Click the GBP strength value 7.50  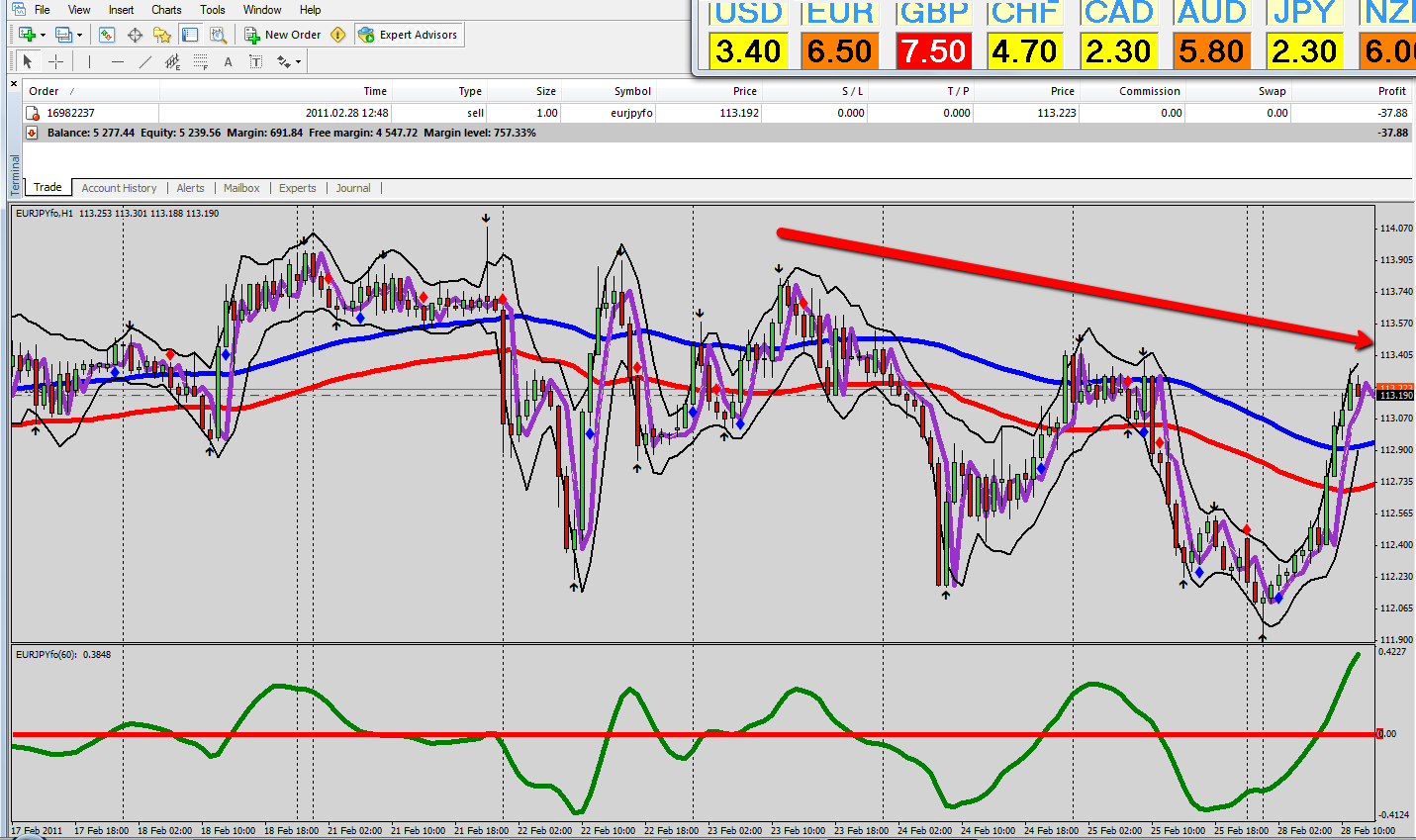932,51
